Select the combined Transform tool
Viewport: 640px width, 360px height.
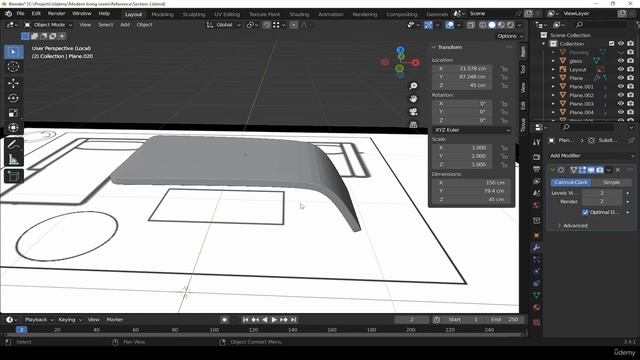(13, 128)
